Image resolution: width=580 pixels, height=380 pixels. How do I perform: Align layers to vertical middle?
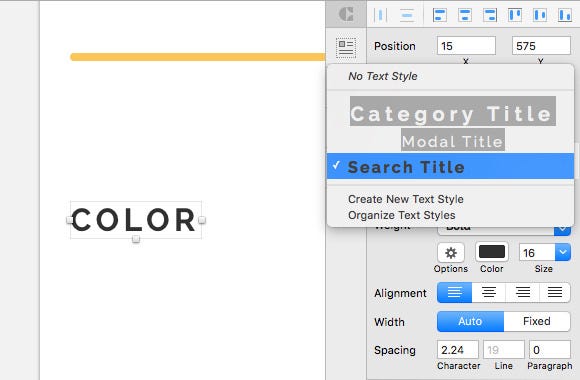pyautogui.click(x=540, y=15)
